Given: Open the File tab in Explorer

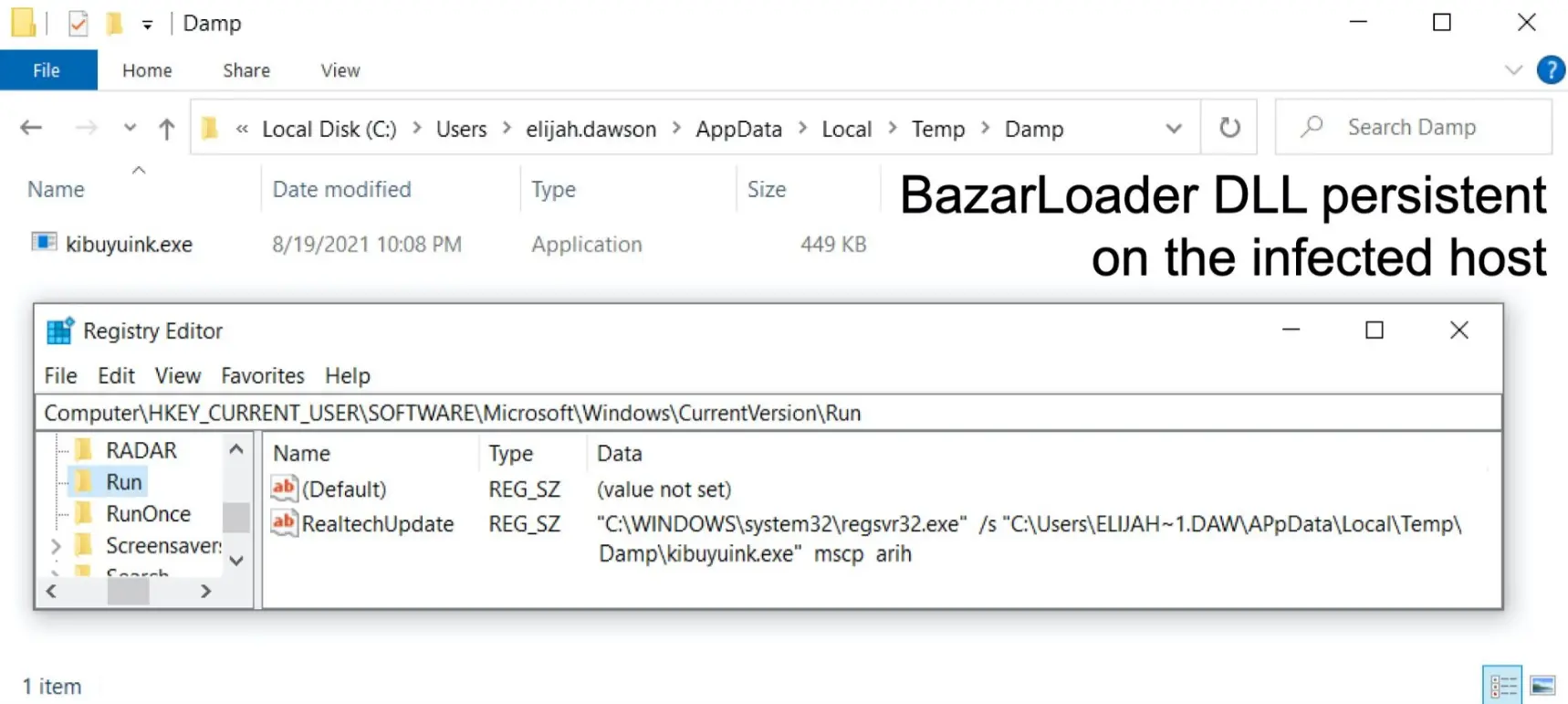Looking at the screenshot, I should [47, 70].
